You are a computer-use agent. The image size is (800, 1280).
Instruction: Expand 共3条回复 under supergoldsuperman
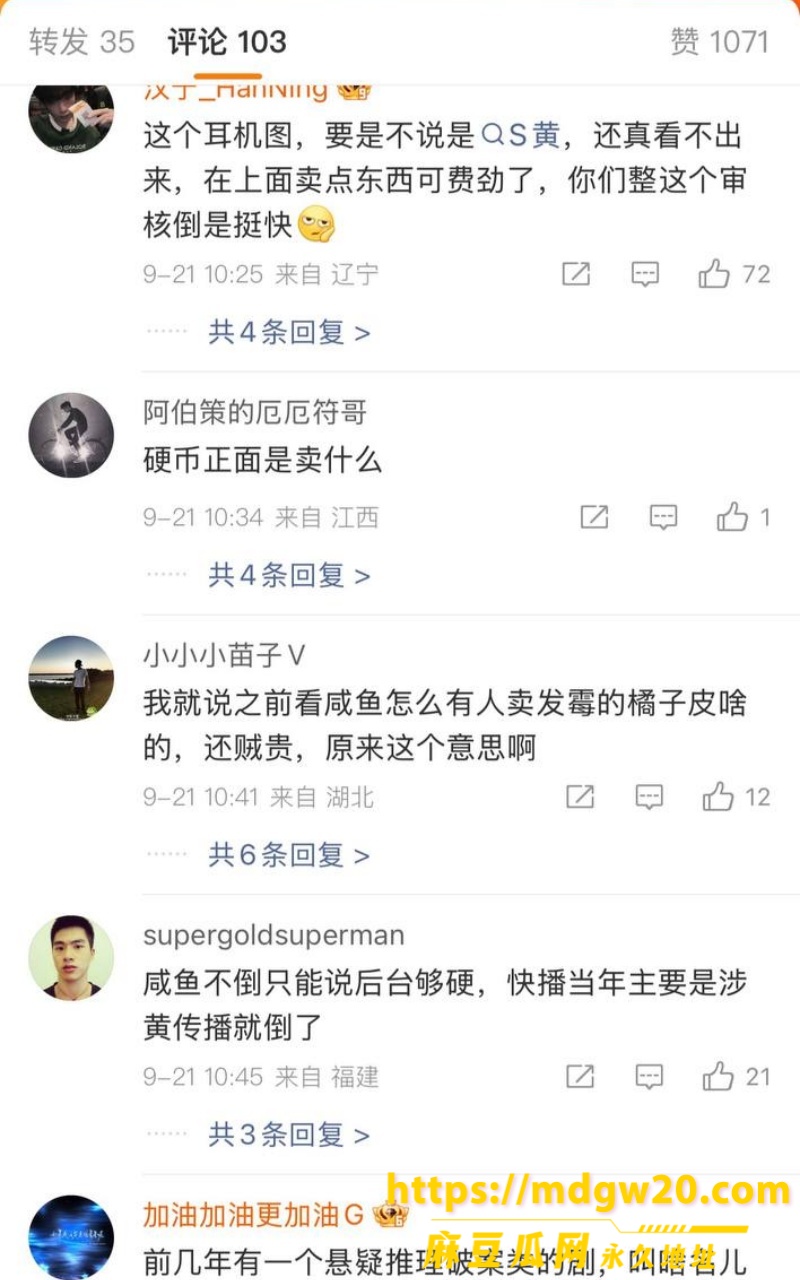tap(289, 1135)
